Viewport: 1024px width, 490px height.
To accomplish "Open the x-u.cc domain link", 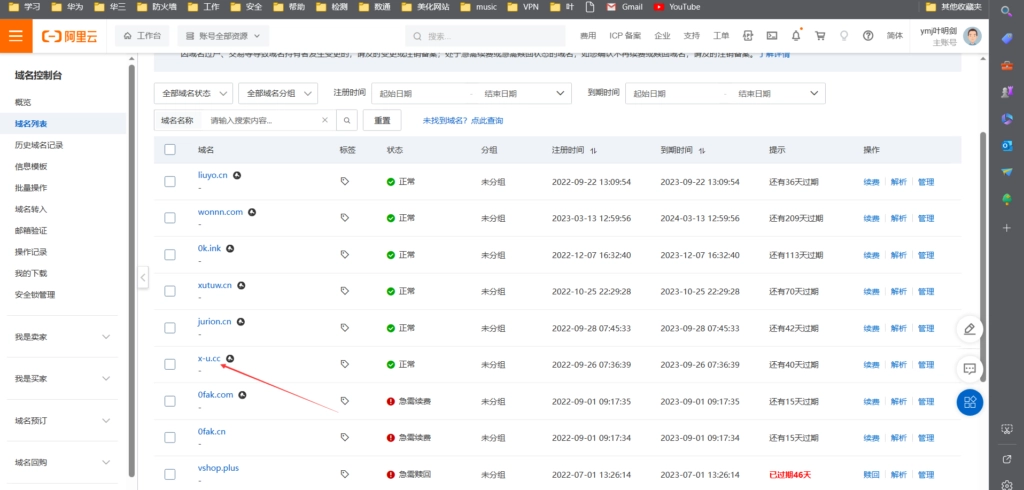I will (x=209, y=359).
